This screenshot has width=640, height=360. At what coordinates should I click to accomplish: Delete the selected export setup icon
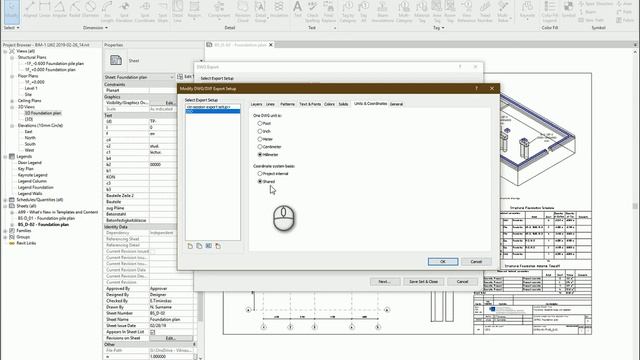click(x=218, y=246)
